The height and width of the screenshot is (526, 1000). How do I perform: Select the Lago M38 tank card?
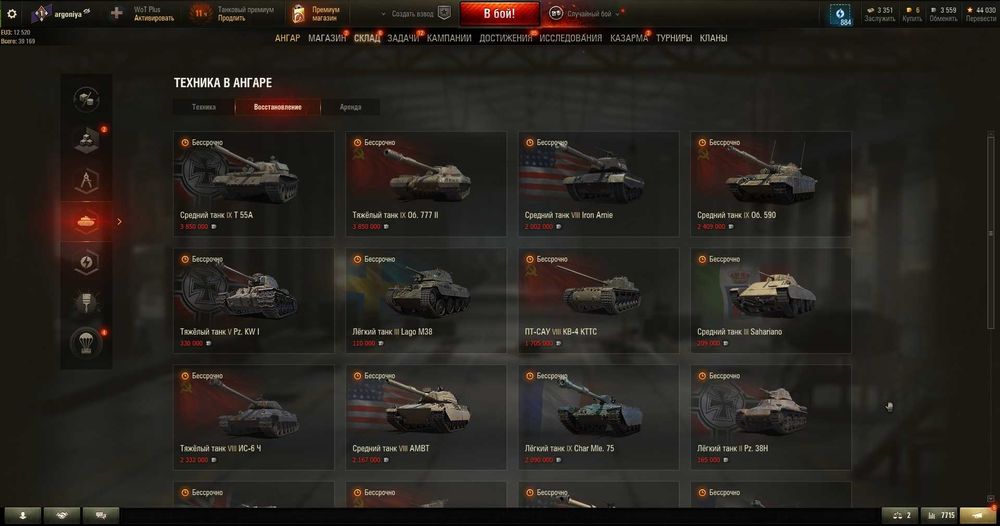426,300
